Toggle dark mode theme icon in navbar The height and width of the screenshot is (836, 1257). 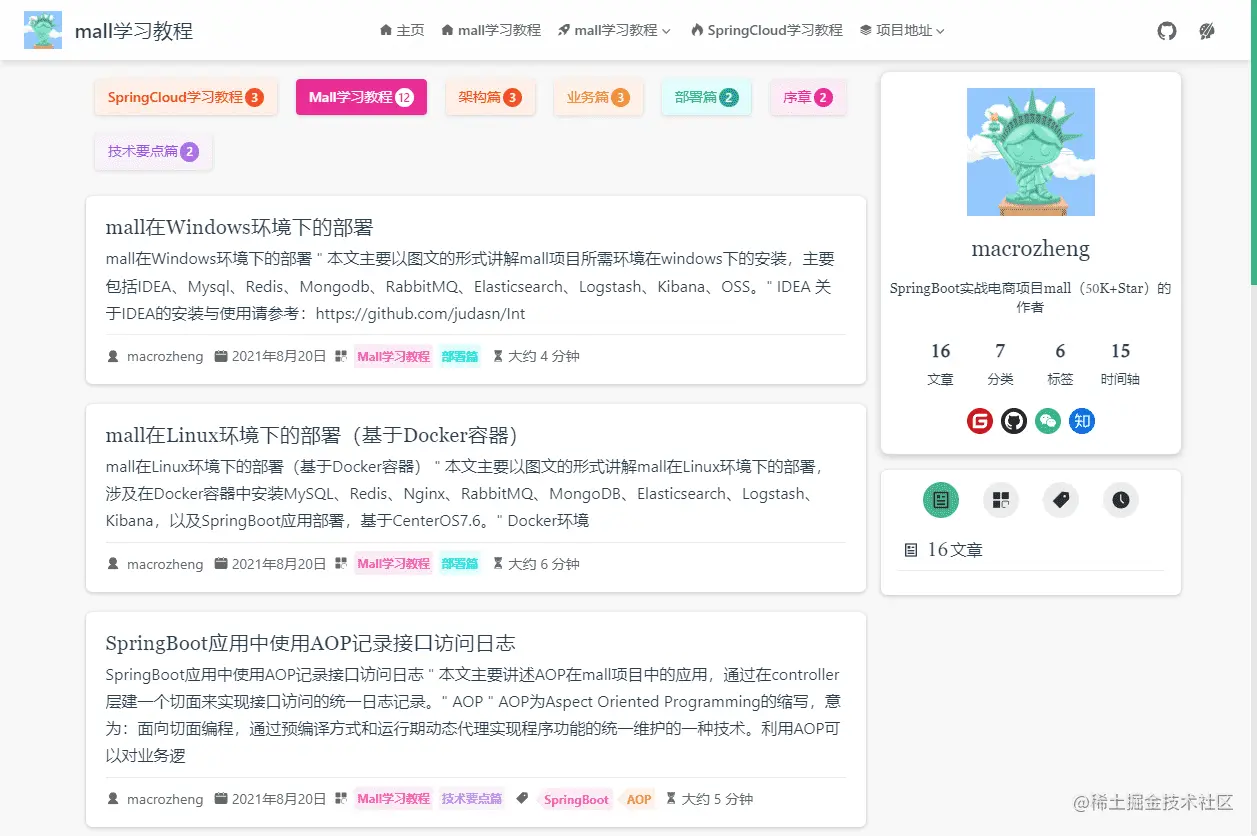pos(1207,31)
